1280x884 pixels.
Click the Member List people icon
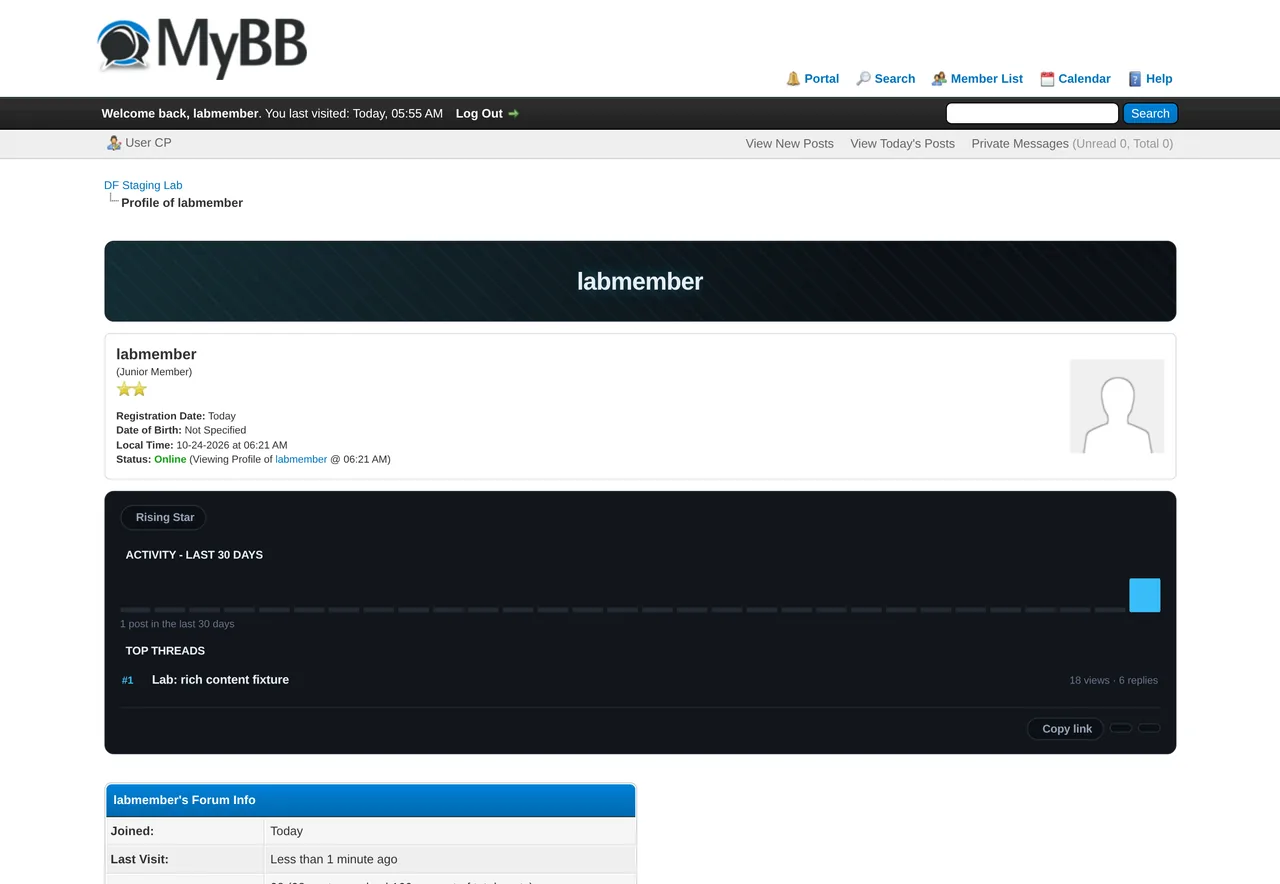click(939, 79)
